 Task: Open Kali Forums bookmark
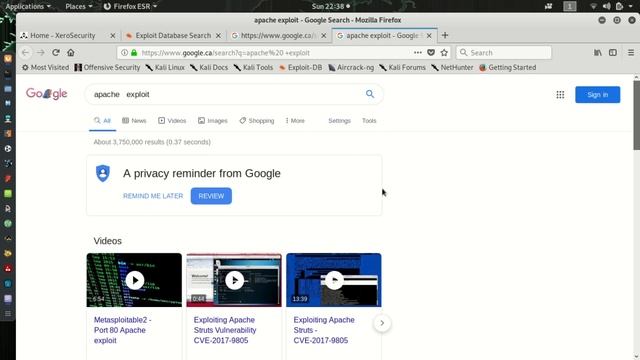coord(402,67)
